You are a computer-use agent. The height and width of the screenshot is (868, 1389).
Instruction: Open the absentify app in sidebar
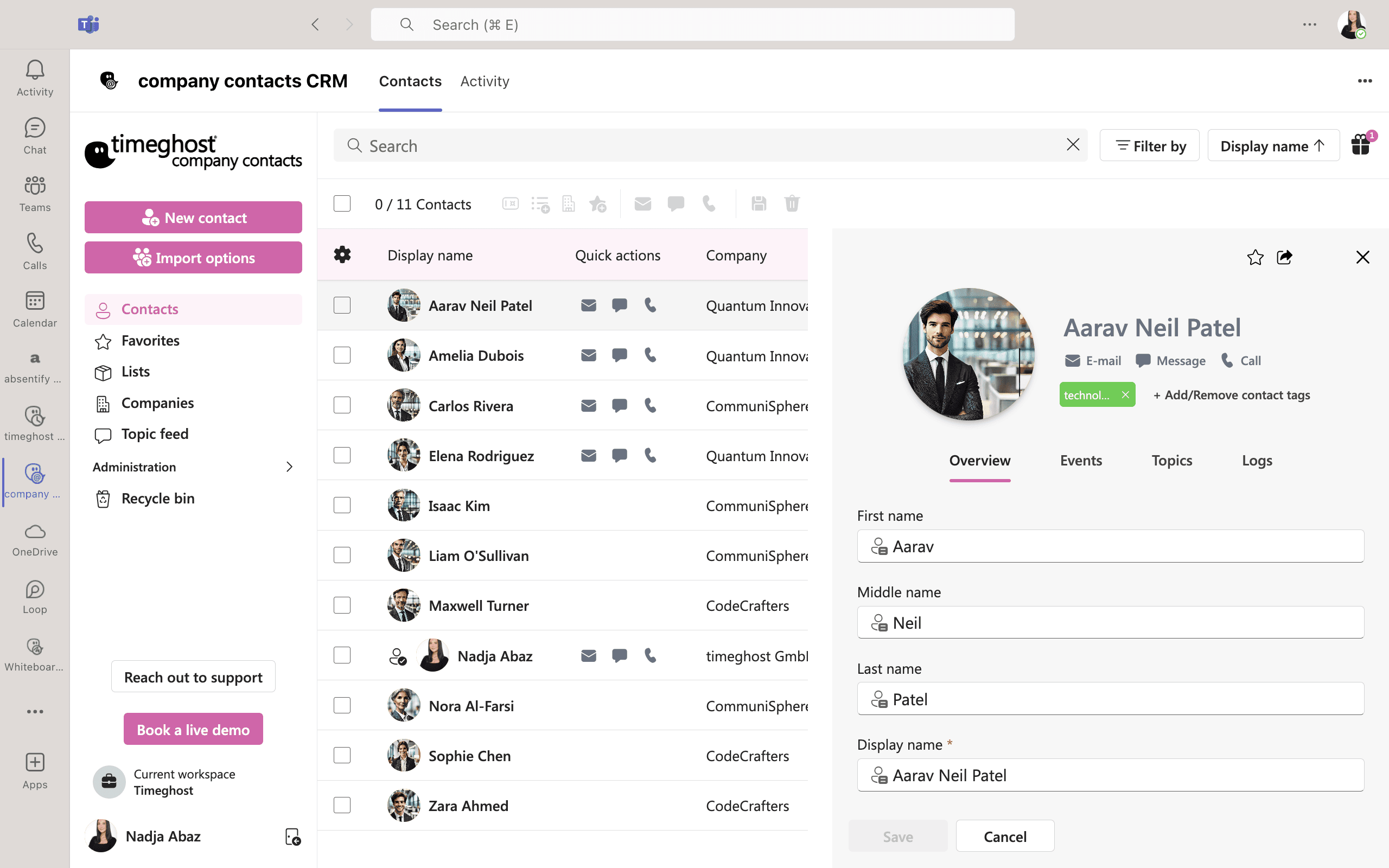click(34, 367)
